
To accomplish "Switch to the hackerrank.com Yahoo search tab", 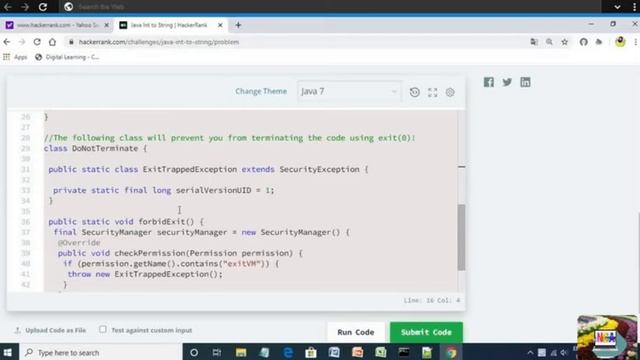I will (56, 25).
